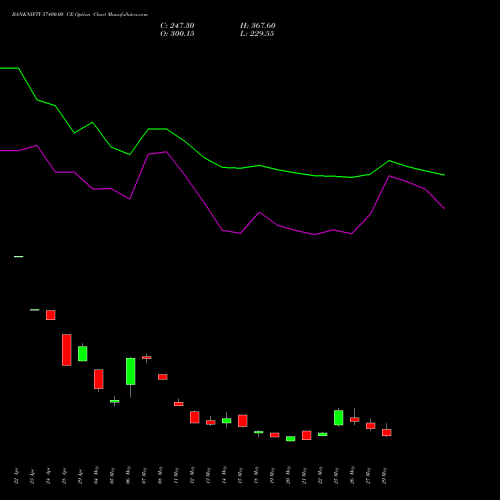Click the 04 May date label
500x500 pixels.
point(96,475)
